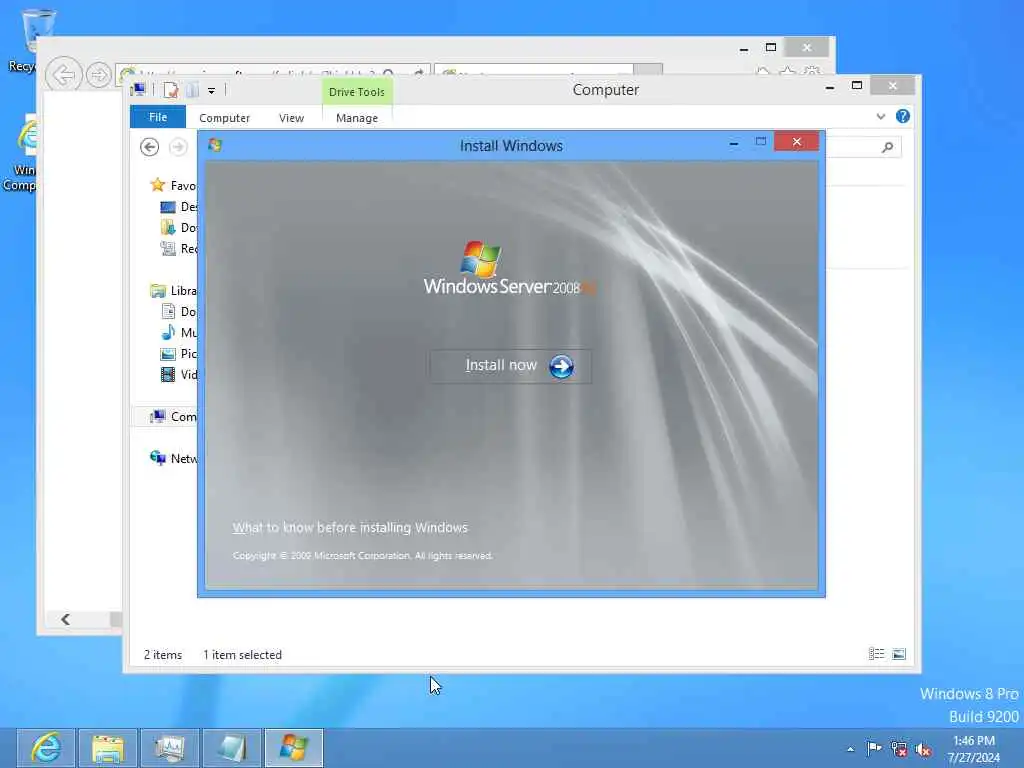This screenshot has height=768, width=1024.
Task: Open the Music library in navigation pane
Action: click(178, 332)
